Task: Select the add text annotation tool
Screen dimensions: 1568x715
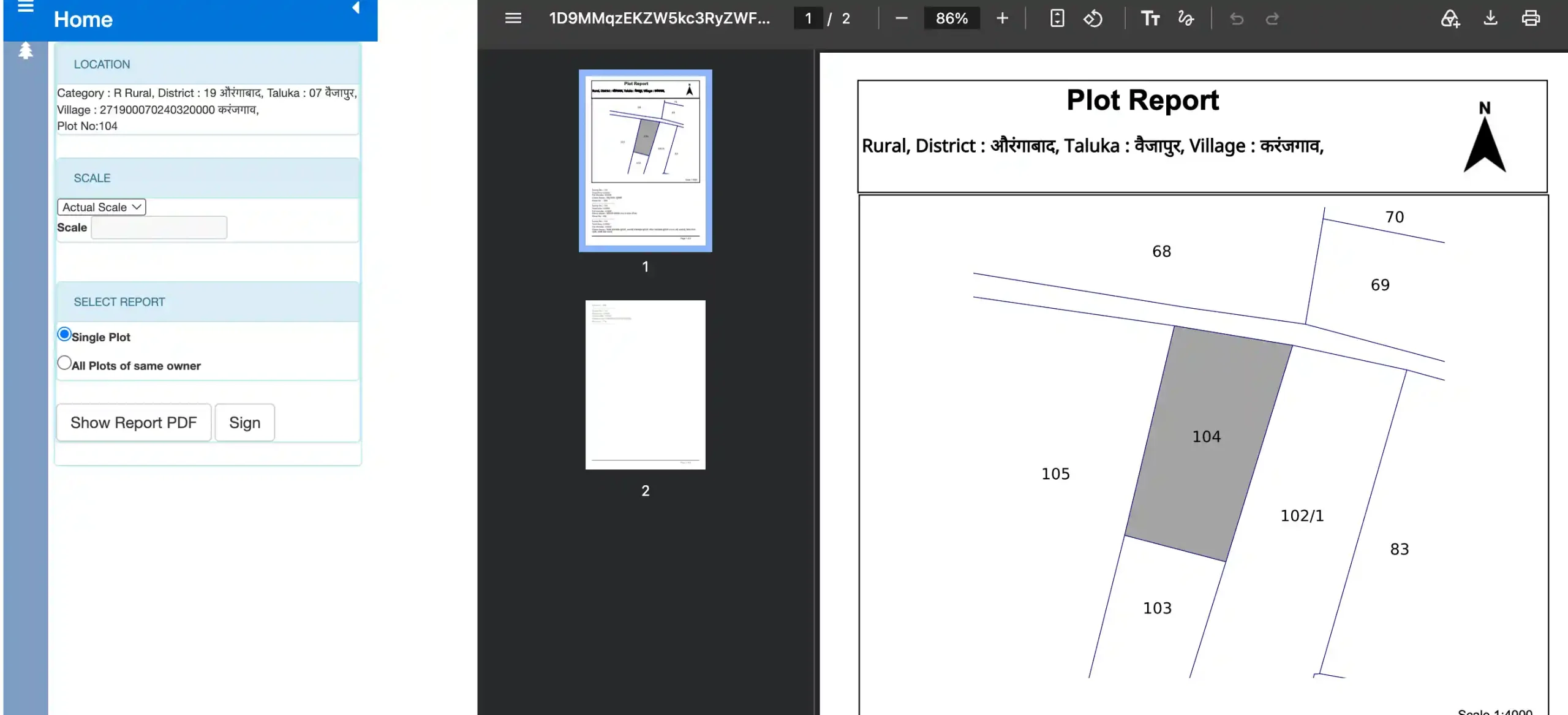Action: (1150, 18)
